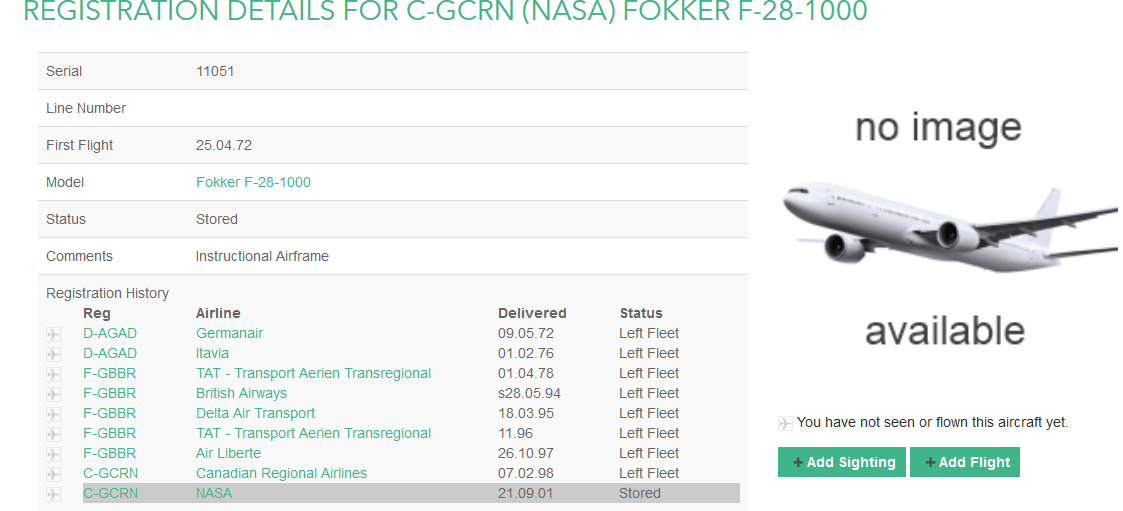
Task: Open the British Airways airline link
Action: point(241,393)
